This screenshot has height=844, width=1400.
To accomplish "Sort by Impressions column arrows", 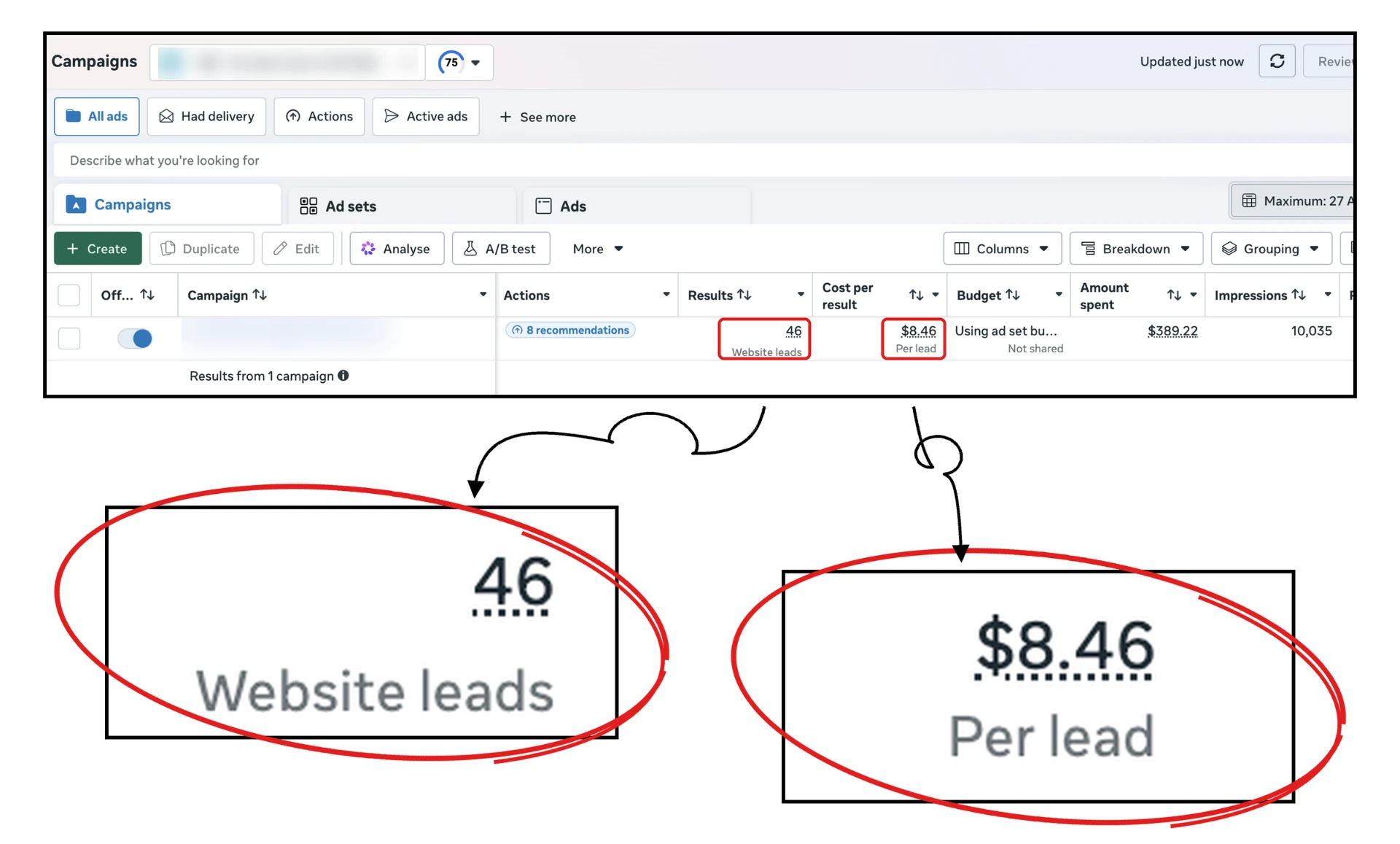I will pyautogui.click(x=1299, y=295).
